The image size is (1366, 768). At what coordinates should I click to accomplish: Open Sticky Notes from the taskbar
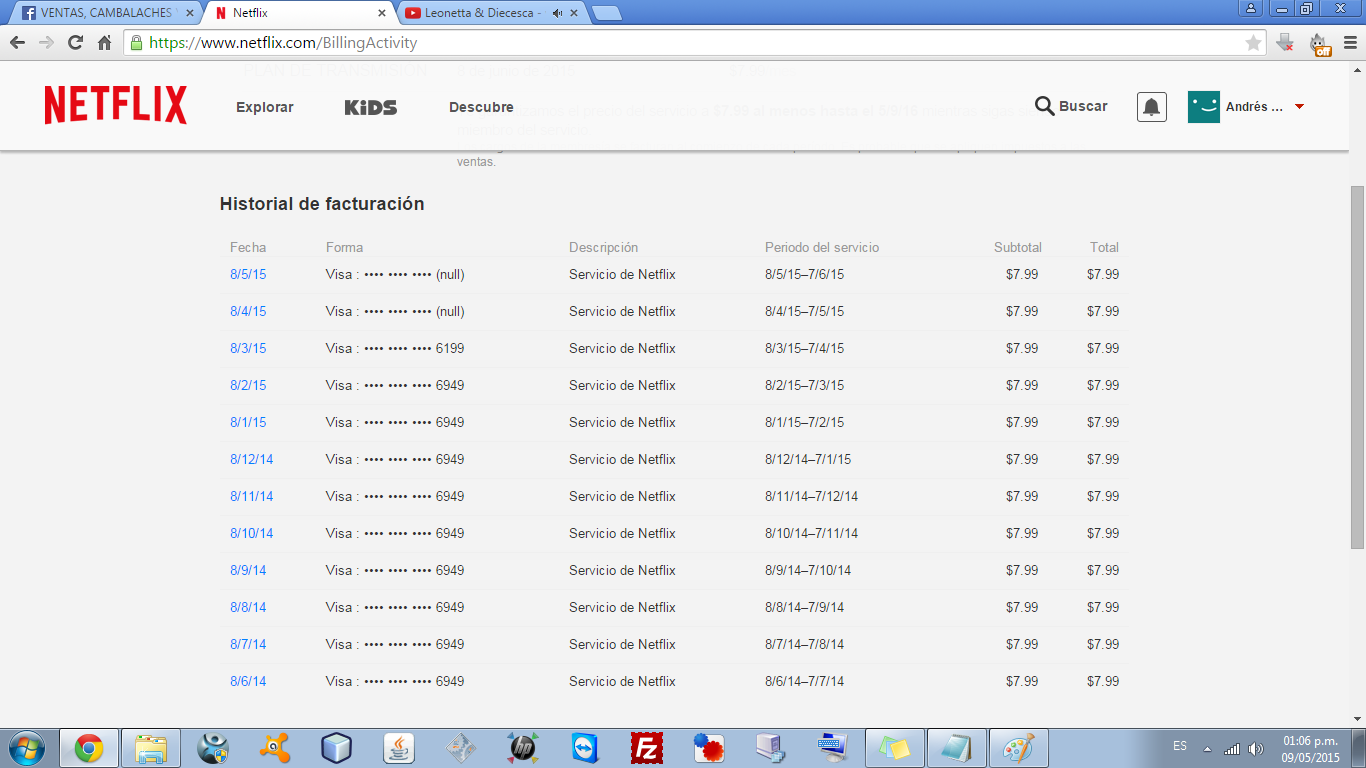894,748
